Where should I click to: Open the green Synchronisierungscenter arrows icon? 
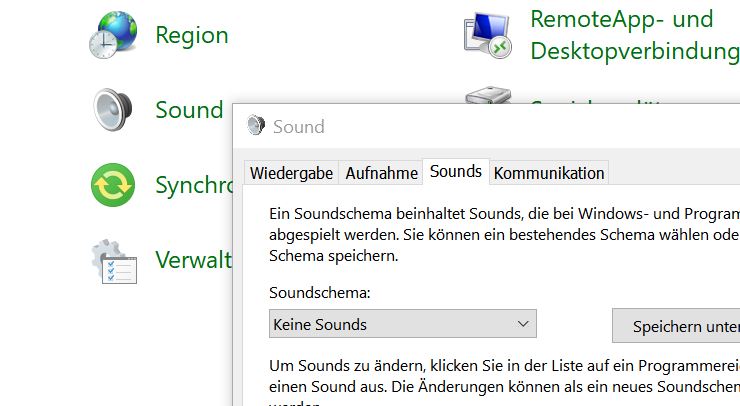click(x=112, y=185)
